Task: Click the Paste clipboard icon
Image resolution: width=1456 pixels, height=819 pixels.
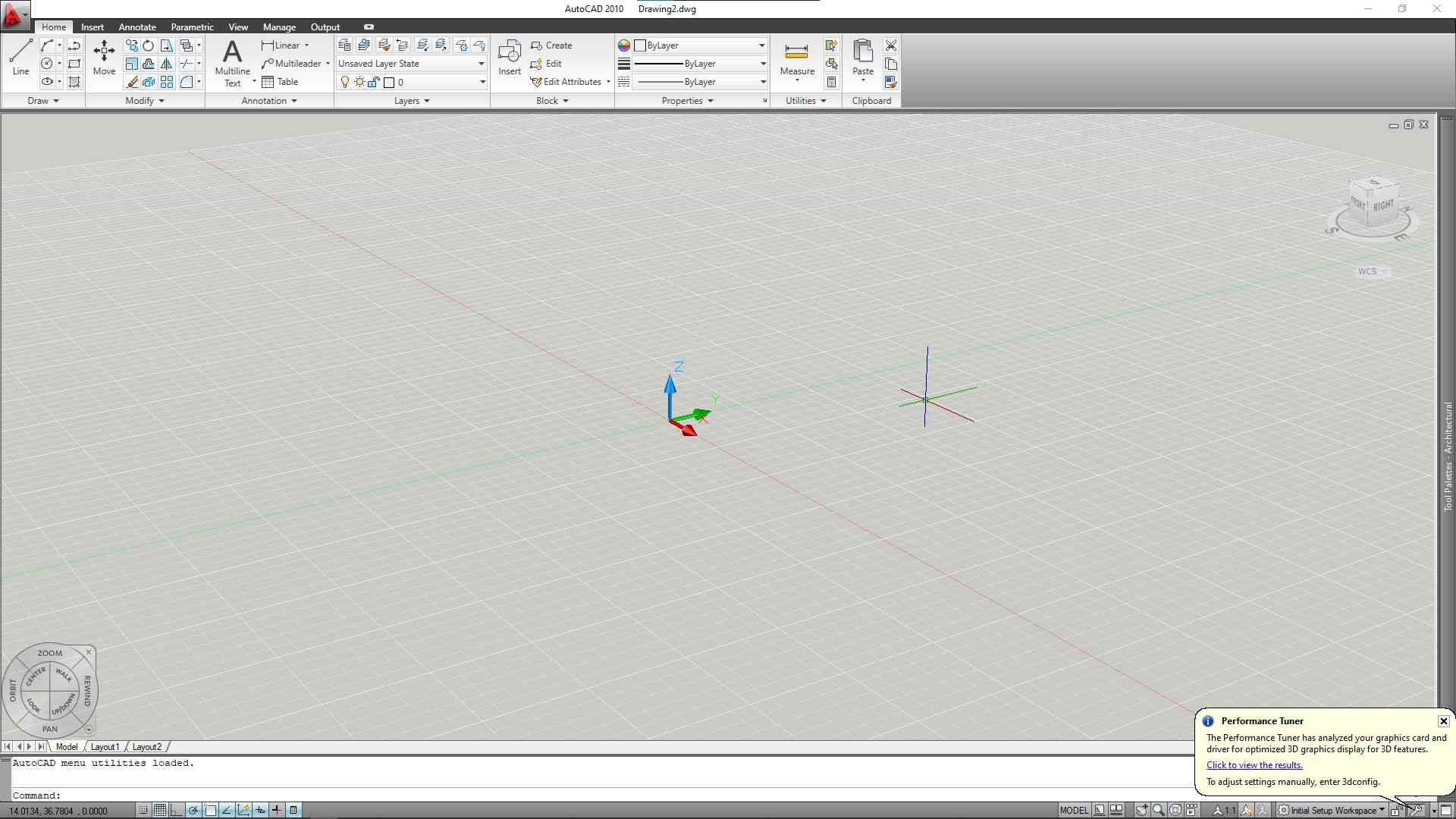Action: coord(862,57)
